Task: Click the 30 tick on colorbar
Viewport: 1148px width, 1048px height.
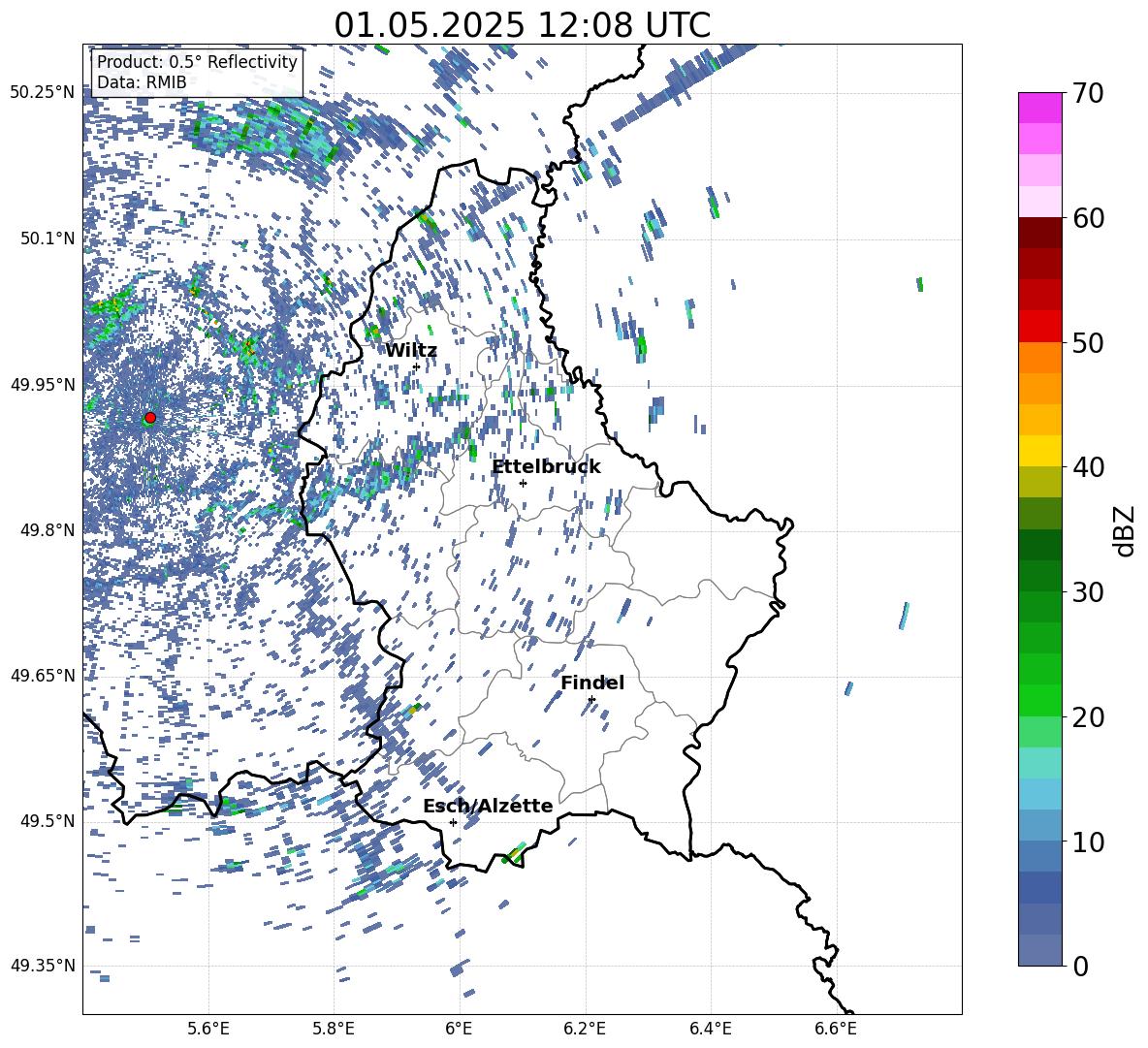Action: click(x=1087, y=592)
